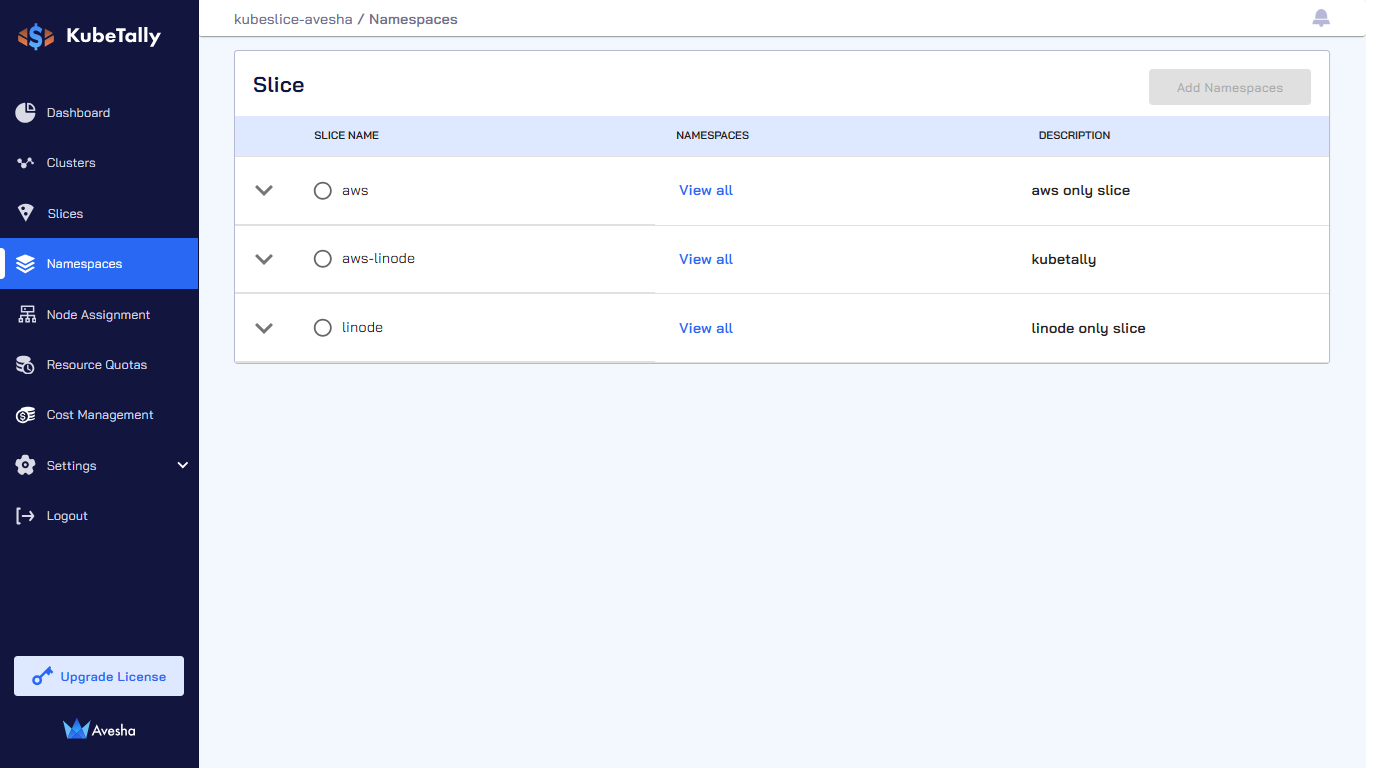
Task: Open the Node Assignment menu item
Action: [x=99, y=314]
